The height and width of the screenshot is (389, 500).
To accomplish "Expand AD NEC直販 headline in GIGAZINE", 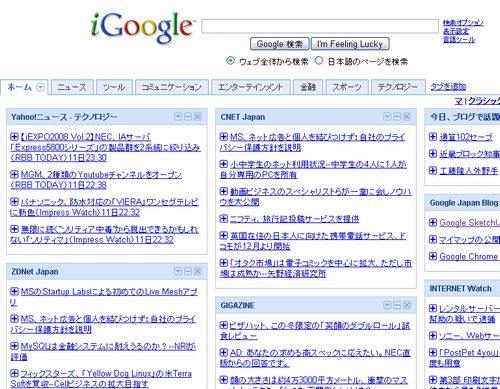I will coord(224,352).
